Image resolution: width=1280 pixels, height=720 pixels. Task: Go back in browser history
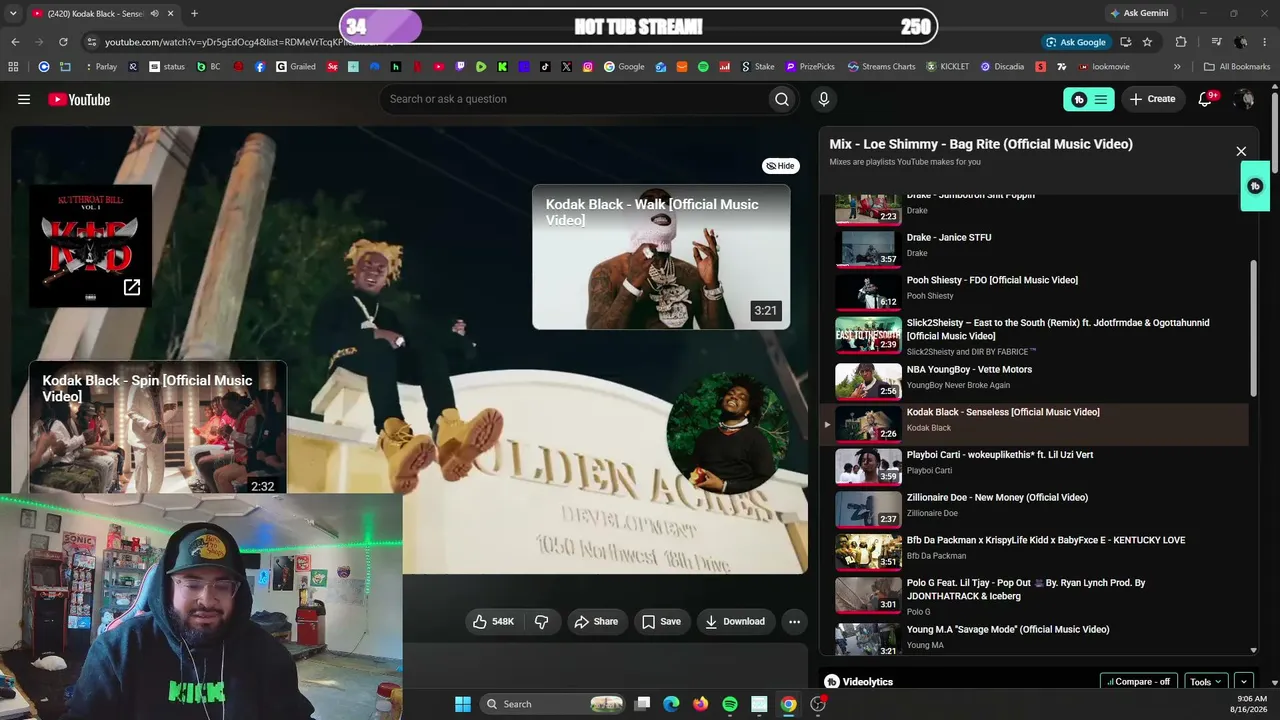point(15,42)
